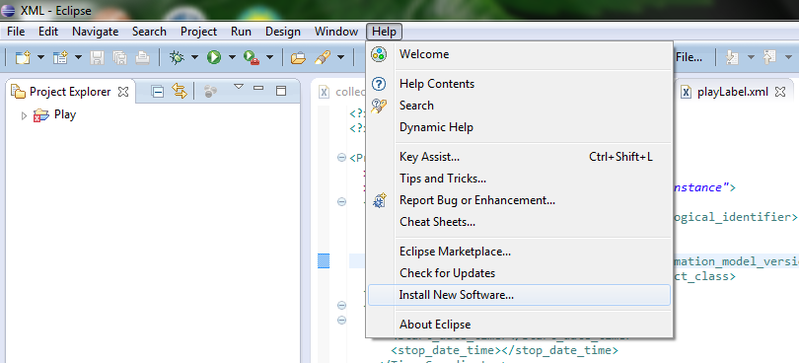The width and height of the screenshot is (799, 363).
Task: Collapse All in Project Explorer
Action: tap(158, 92)
